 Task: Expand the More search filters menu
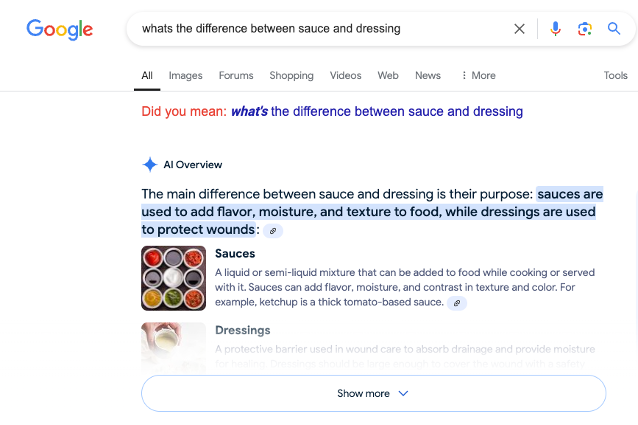point(478,75)
